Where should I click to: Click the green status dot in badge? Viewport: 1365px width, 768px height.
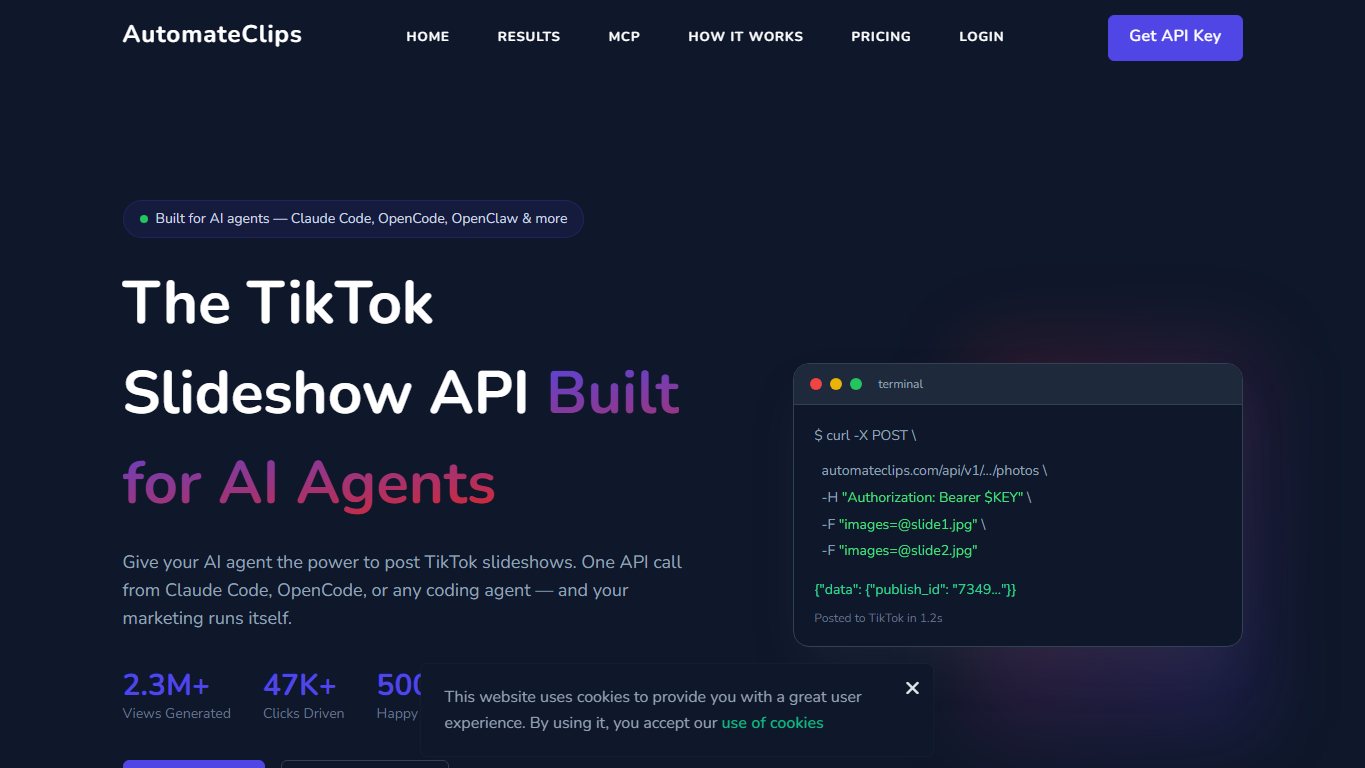[144, 219]
